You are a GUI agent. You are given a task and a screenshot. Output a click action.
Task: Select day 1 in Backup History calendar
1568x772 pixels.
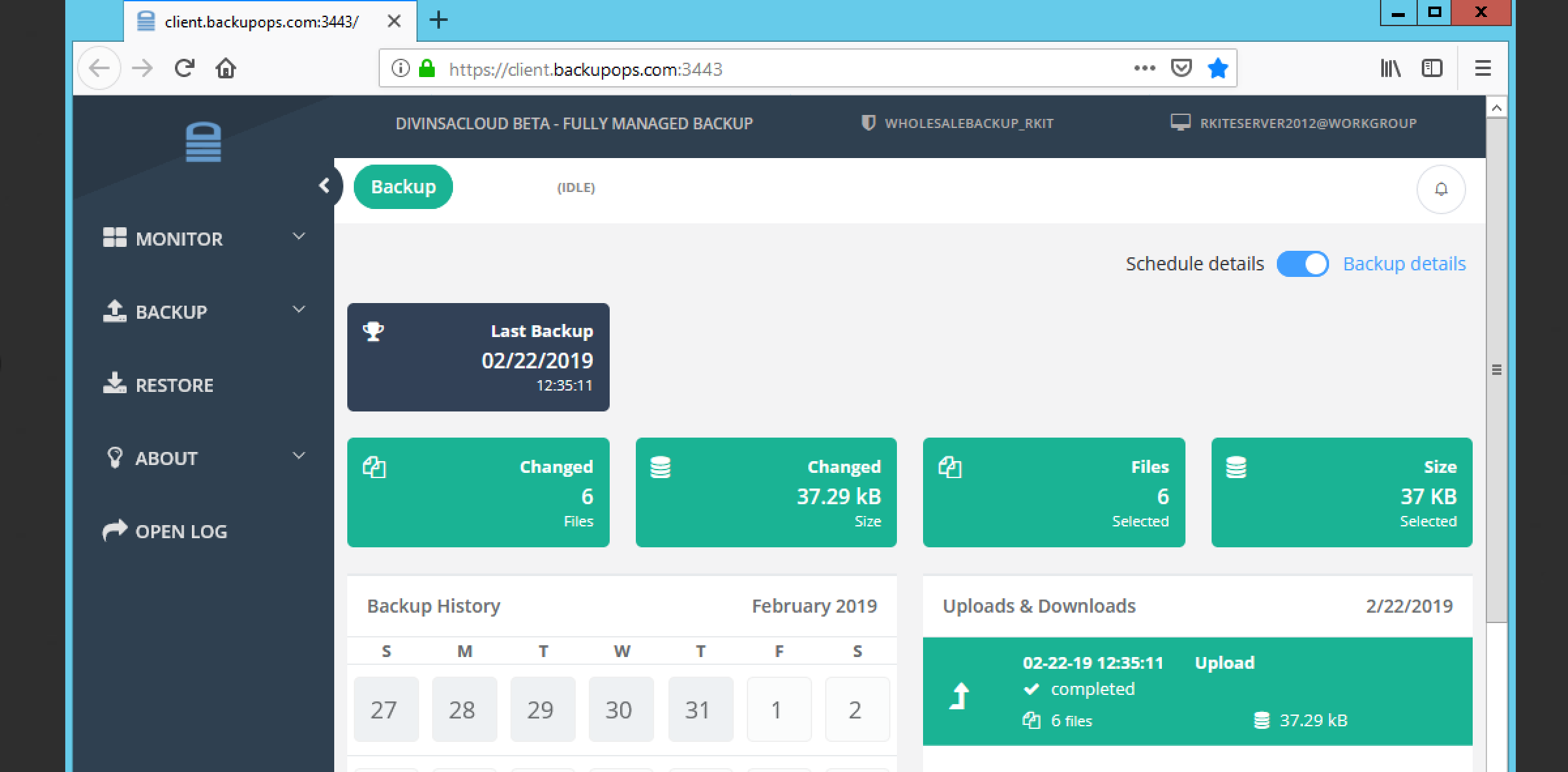click(779, 709)
